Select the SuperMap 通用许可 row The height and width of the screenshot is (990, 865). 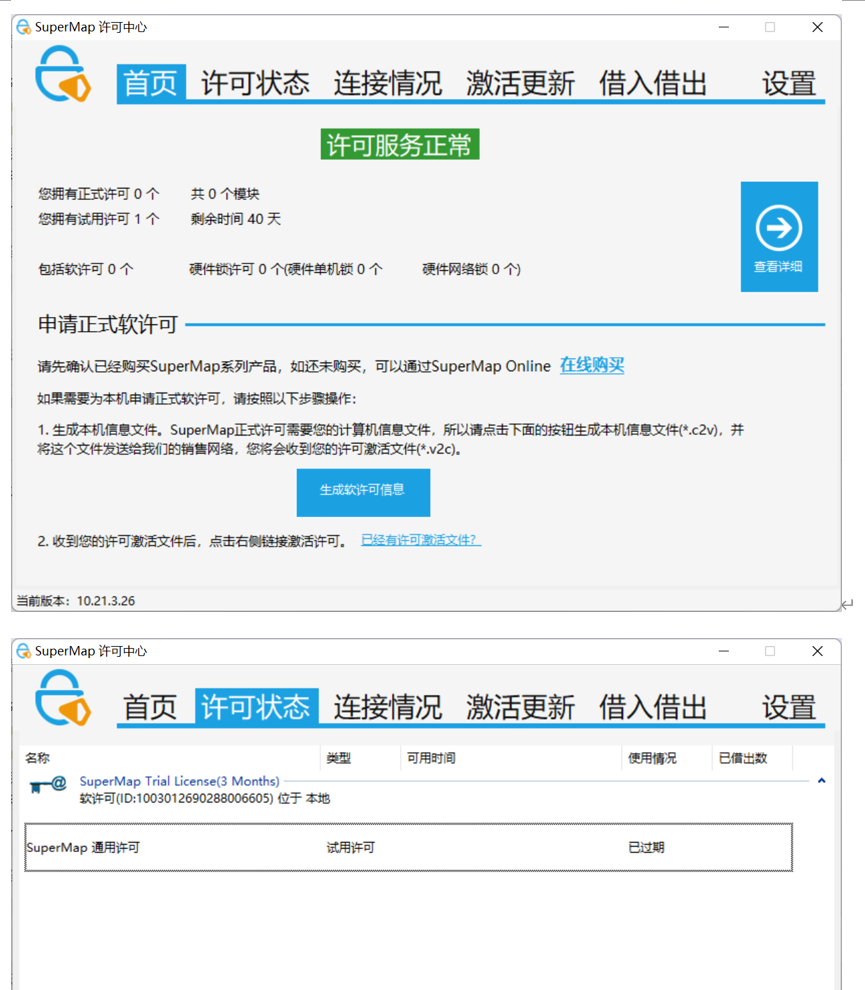pyautogui.click(x=408, y=847)
